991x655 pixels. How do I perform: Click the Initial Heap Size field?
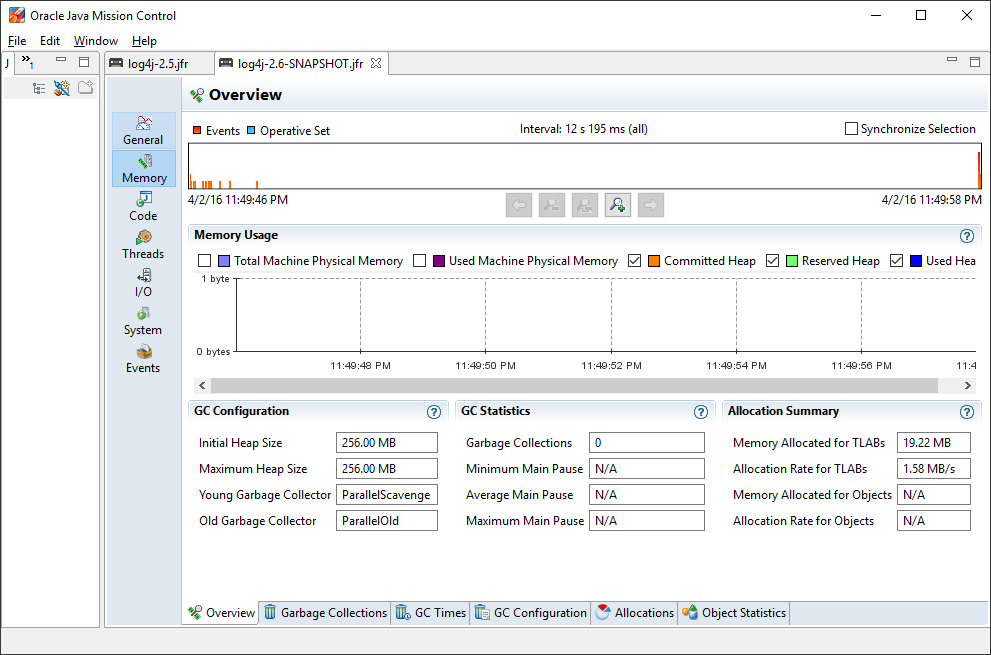click(x=386, y=443)
